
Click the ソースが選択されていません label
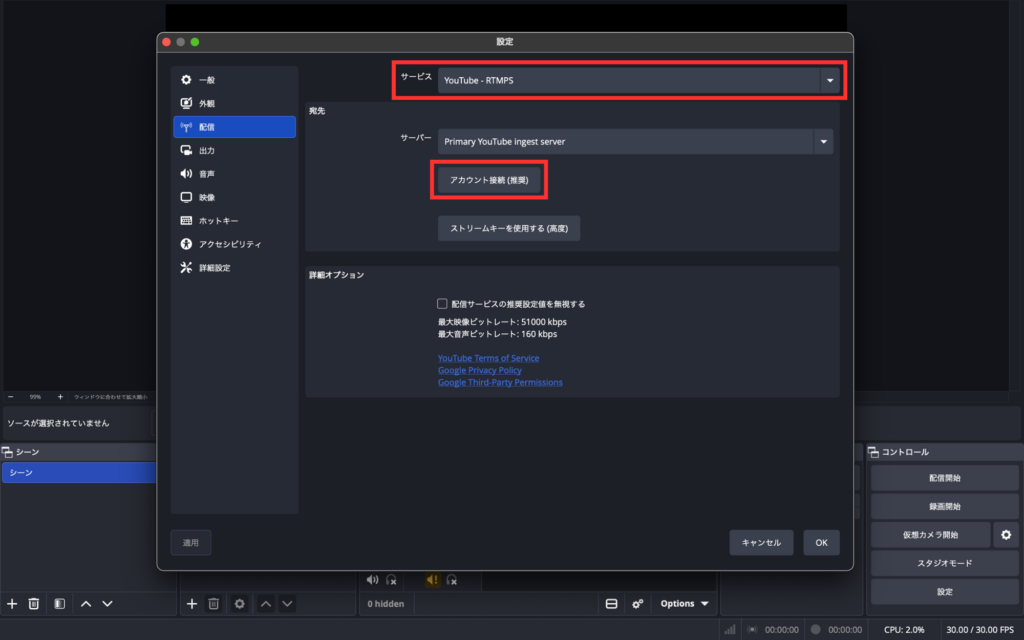[x=58, y=423]
